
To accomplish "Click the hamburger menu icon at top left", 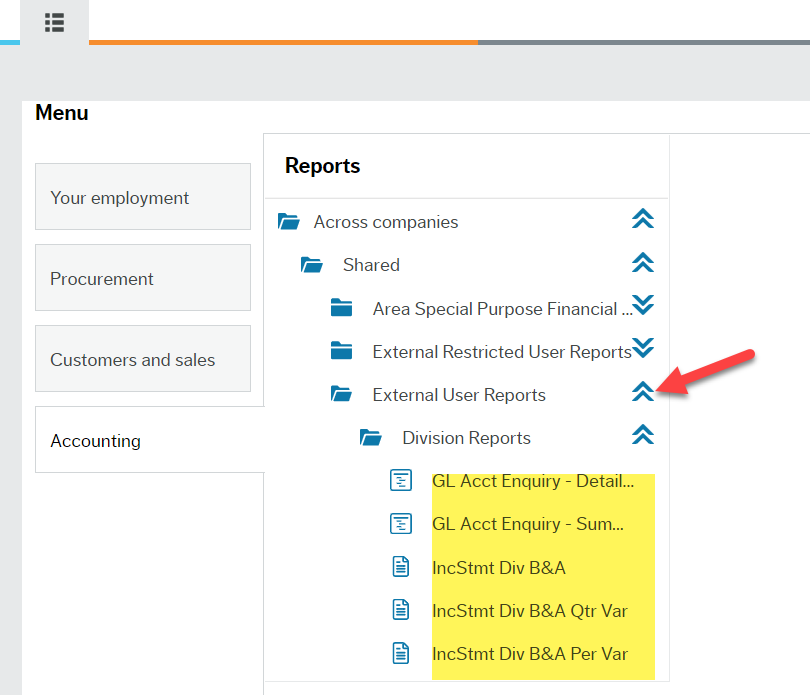I will (x=54, y=22).
